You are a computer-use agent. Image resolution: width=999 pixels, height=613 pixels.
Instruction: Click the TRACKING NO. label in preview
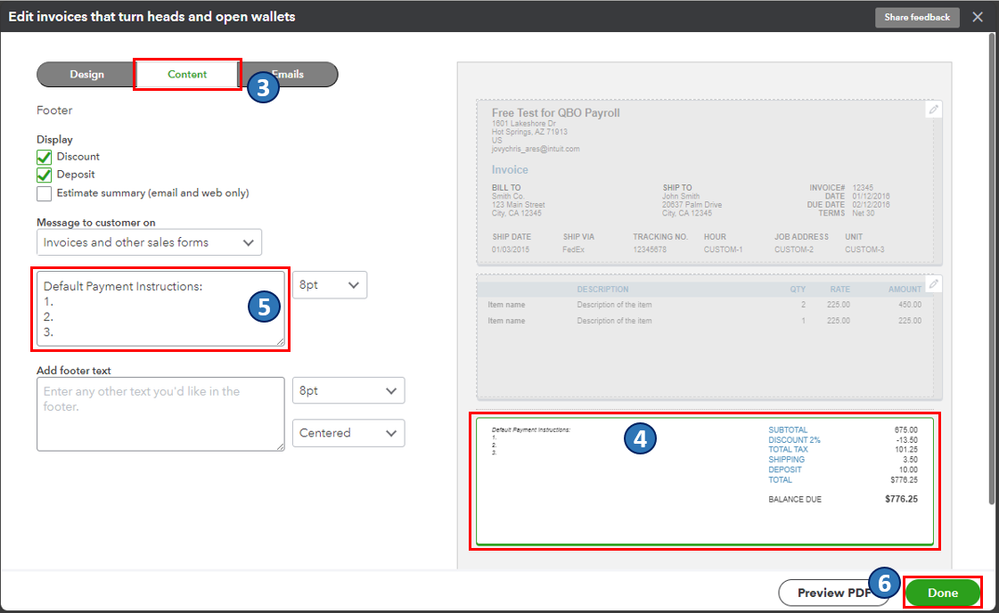point(660,236)
